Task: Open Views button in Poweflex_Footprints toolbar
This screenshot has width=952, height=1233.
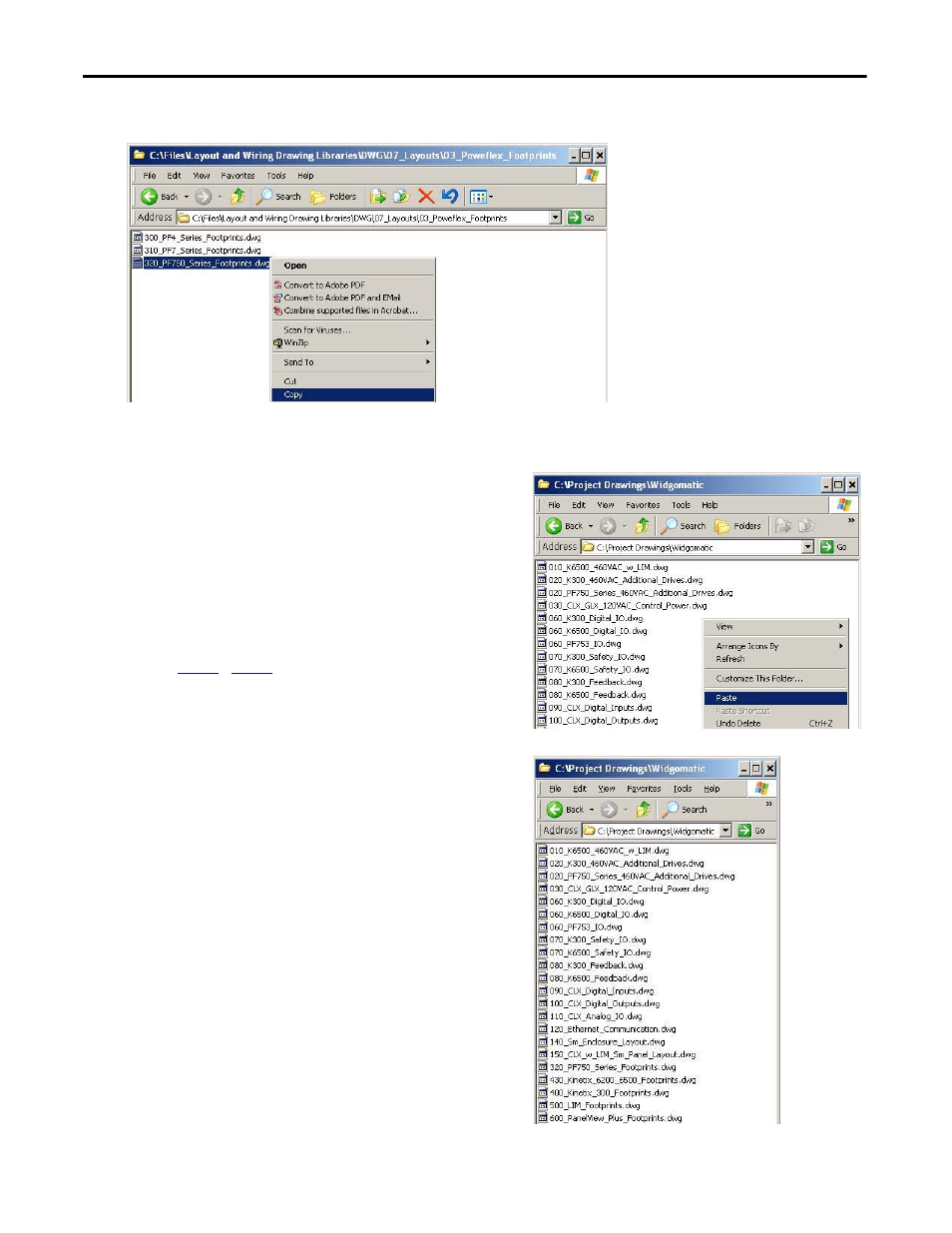Action: pos(481,197)
